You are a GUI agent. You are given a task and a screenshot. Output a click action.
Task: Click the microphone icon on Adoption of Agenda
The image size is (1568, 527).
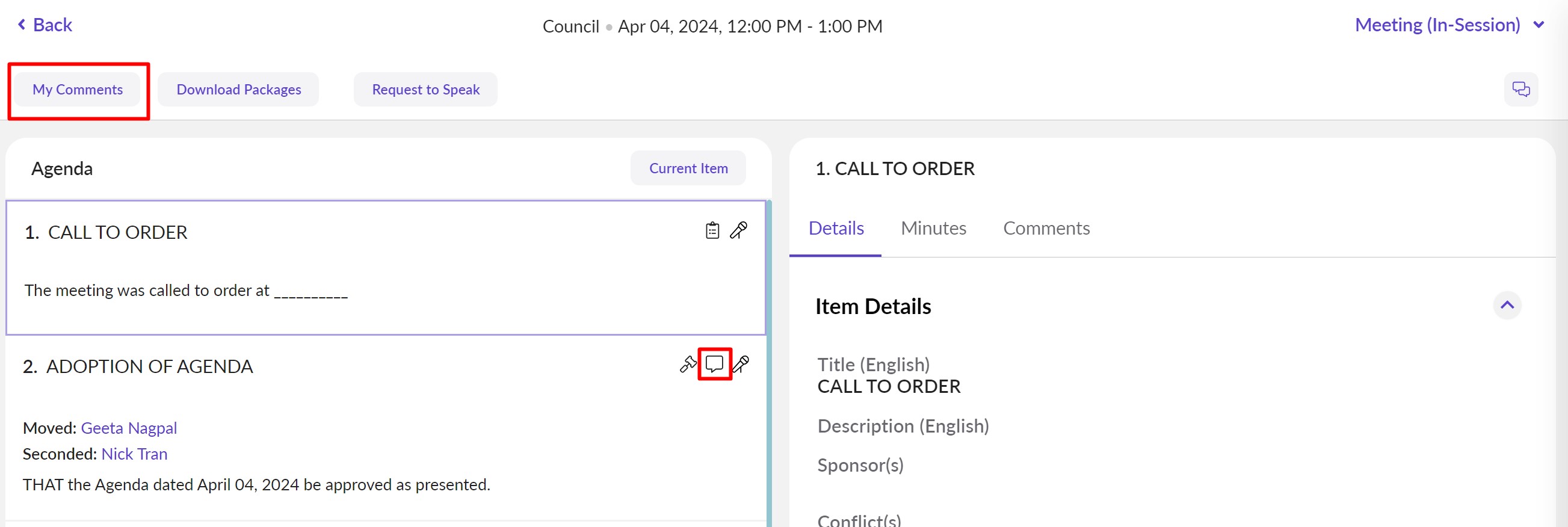point(741,365)
